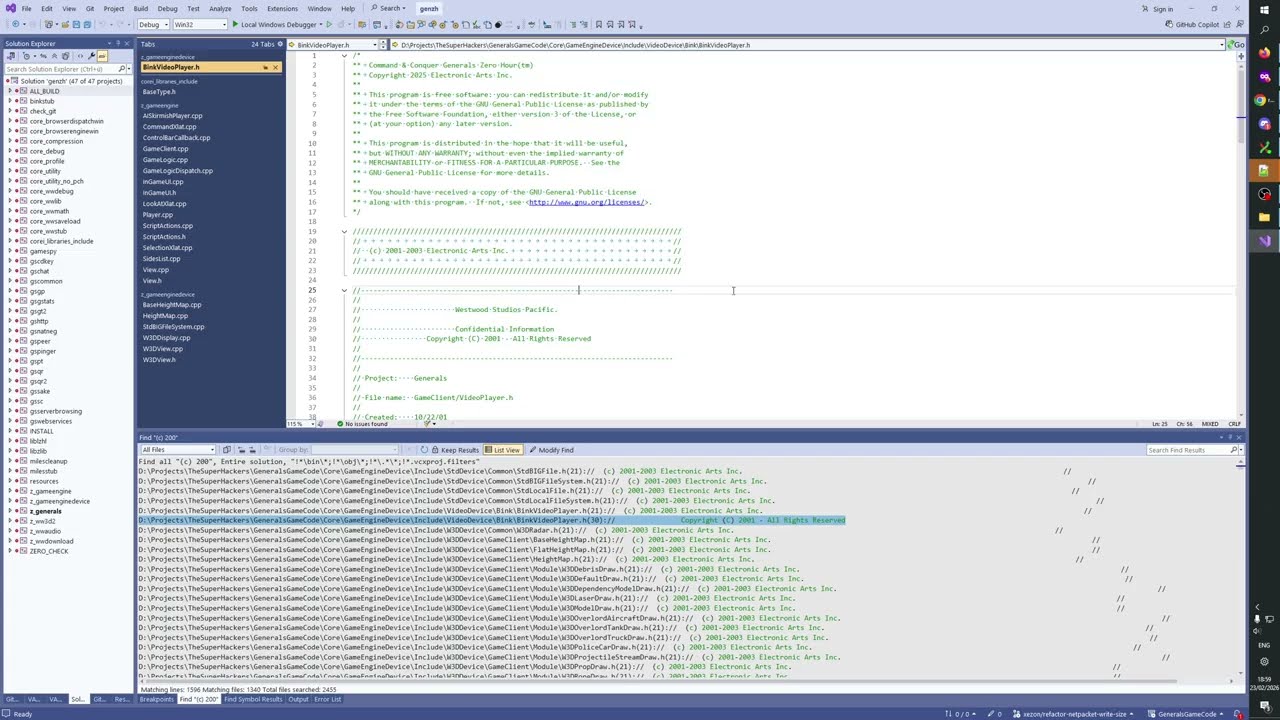
Task: Open the Debug menu
Action: click(167, 9)
